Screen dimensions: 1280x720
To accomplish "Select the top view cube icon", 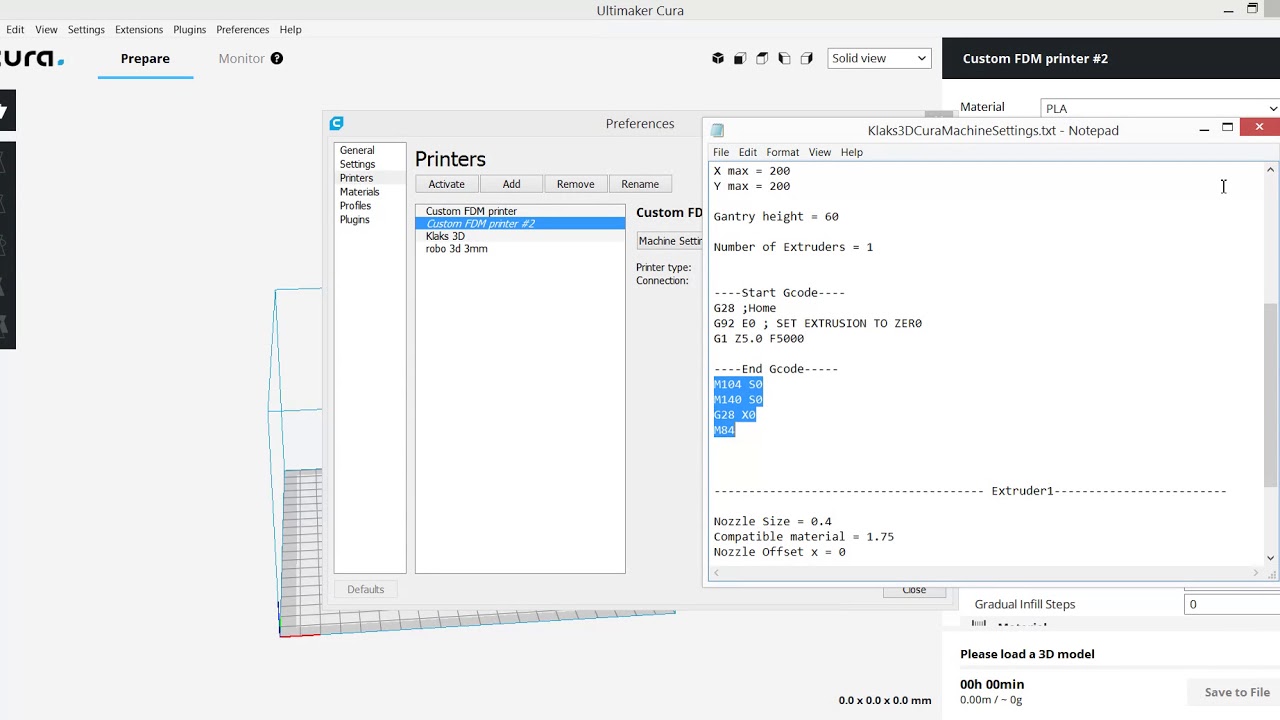I will pyautogui.click(x=762, y=58).
